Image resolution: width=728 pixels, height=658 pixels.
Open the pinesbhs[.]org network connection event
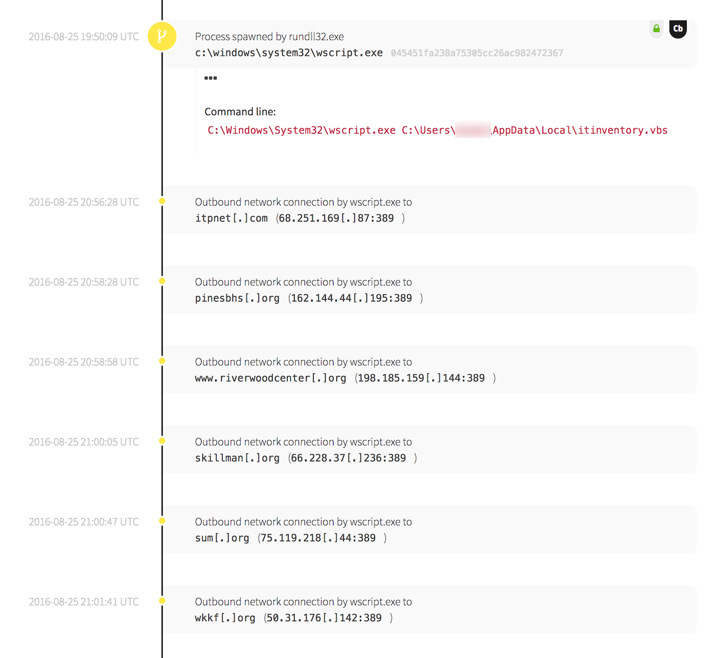coord(430,290)
